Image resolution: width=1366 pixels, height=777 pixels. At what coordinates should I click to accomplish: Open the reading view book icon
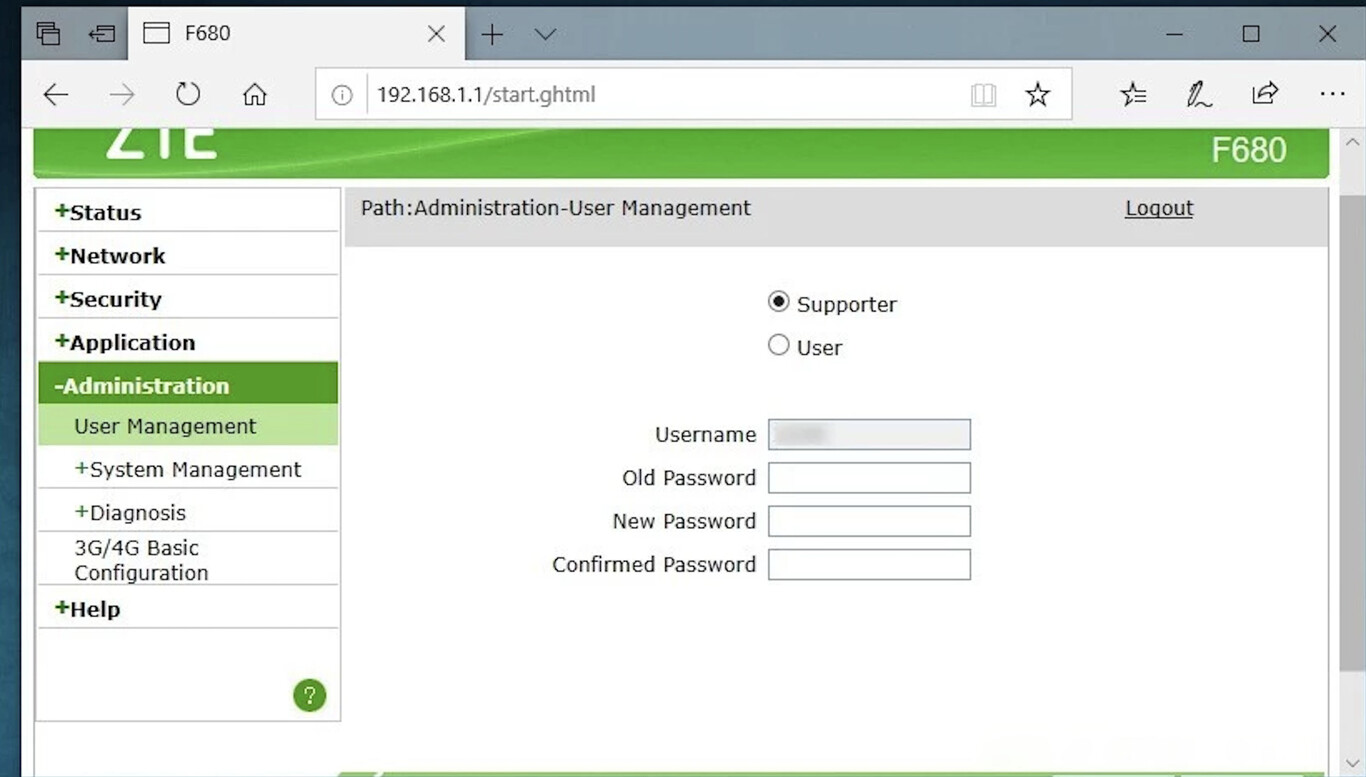click(983, 94)
